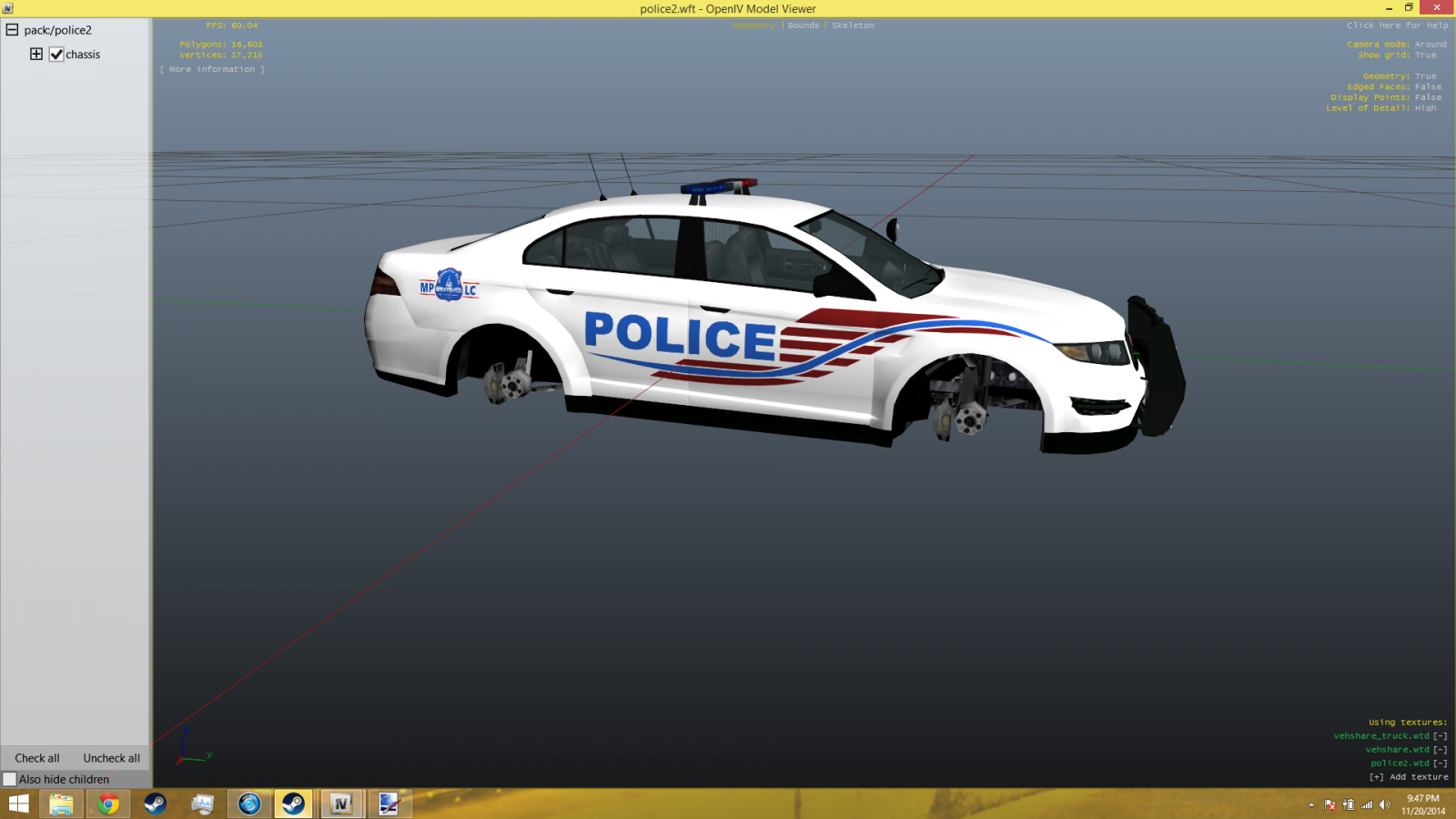Viewport: 1456px width, 819px height.
Task: Open the Click here for help link
Action: pos(1397,25)
